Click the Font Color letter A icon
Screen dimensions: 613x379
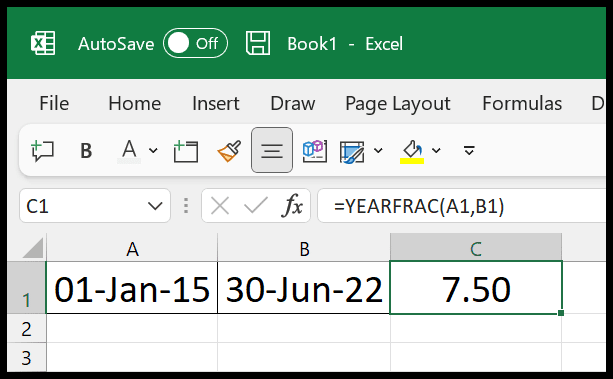pos(129,151)
